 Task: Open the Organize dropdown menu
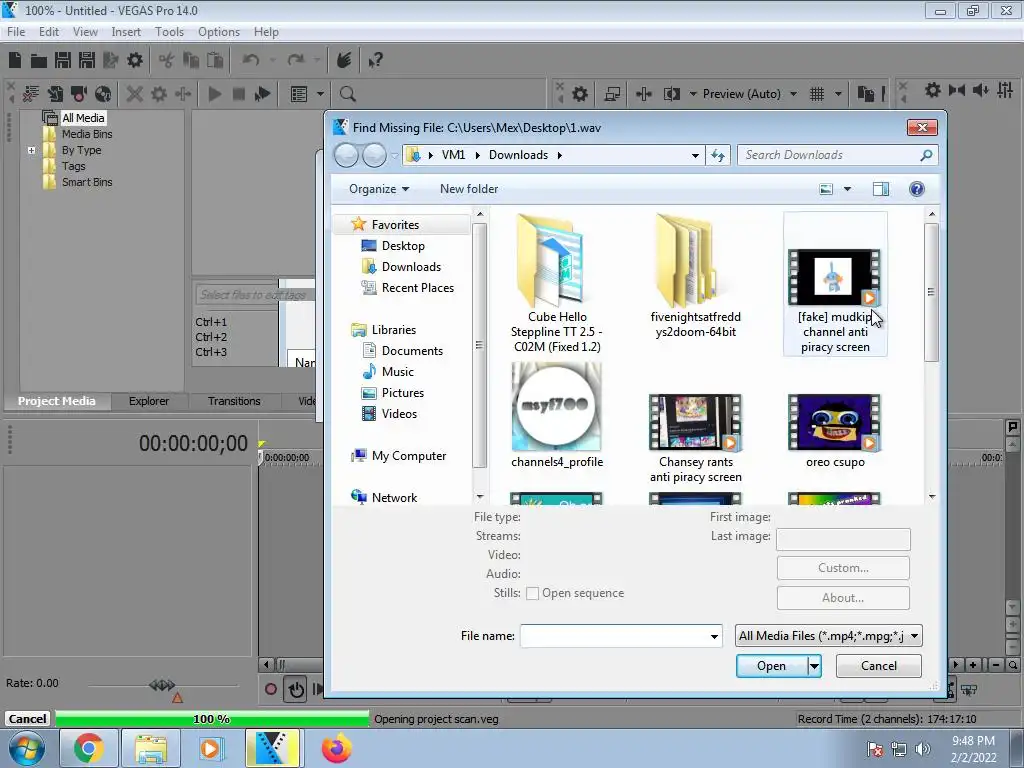[379, 189]
